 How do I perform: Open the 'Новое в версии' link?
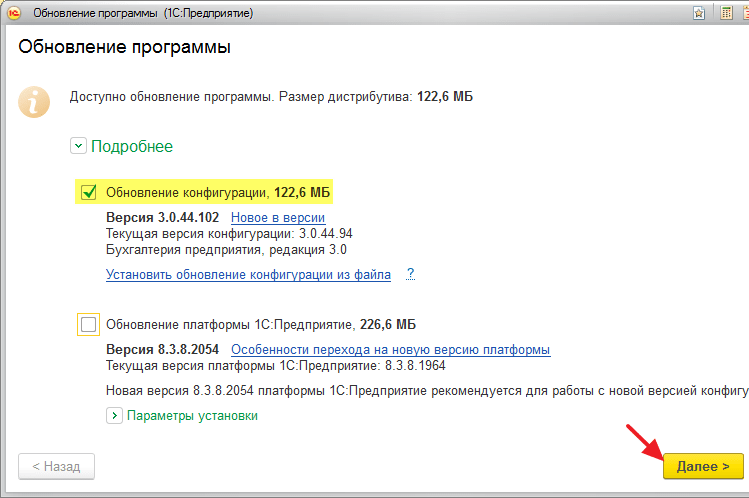278,218
